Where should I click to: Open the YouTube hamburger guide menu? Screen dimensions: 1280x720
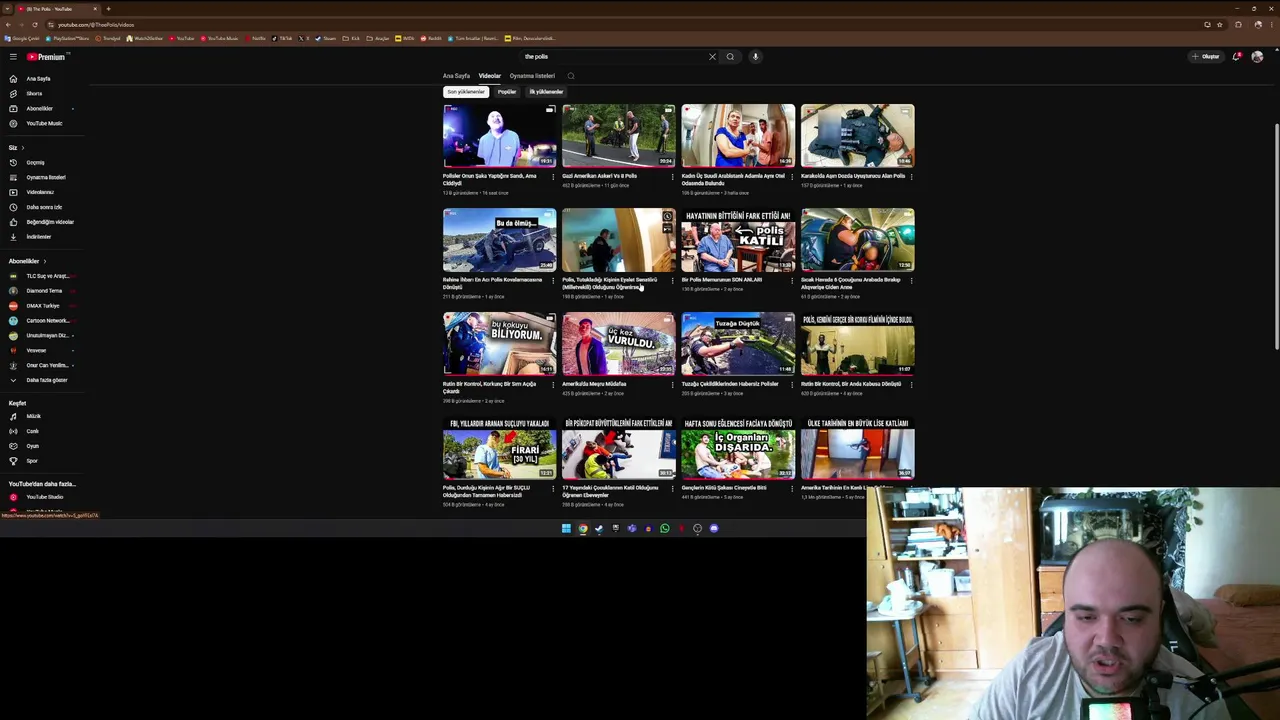pyautogui.click(x=13, y=57)
